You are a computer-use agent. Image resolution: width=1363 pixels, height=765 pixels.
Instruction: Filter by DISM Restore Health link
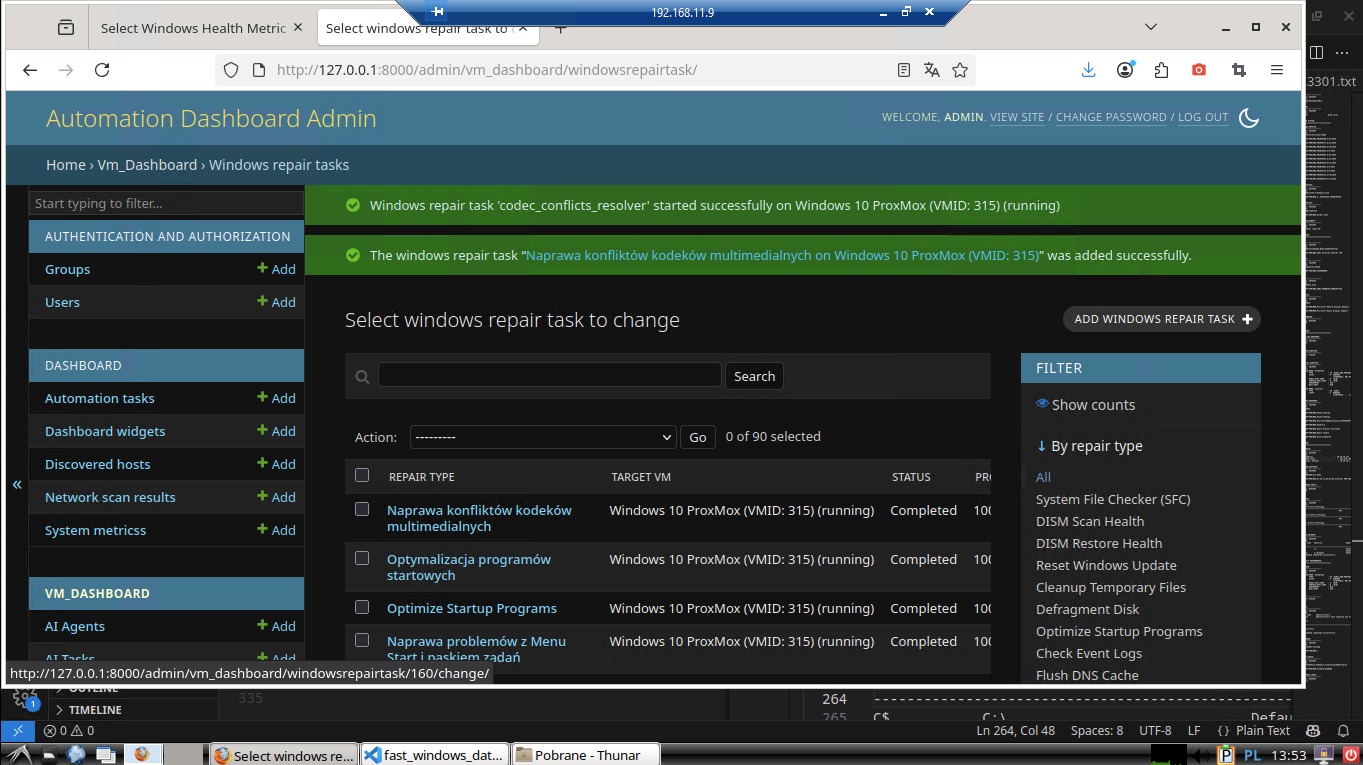(x=1098, y=543)
